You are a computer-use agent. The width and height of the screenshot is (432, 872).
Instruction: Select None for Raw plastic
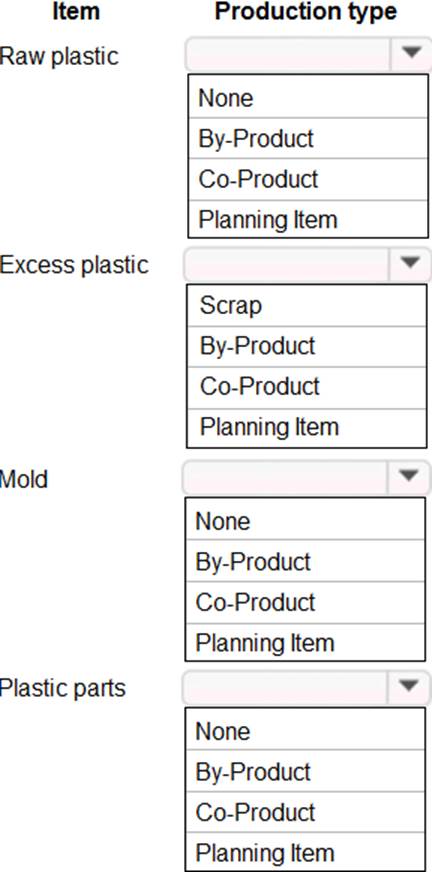tap(308, 98)
